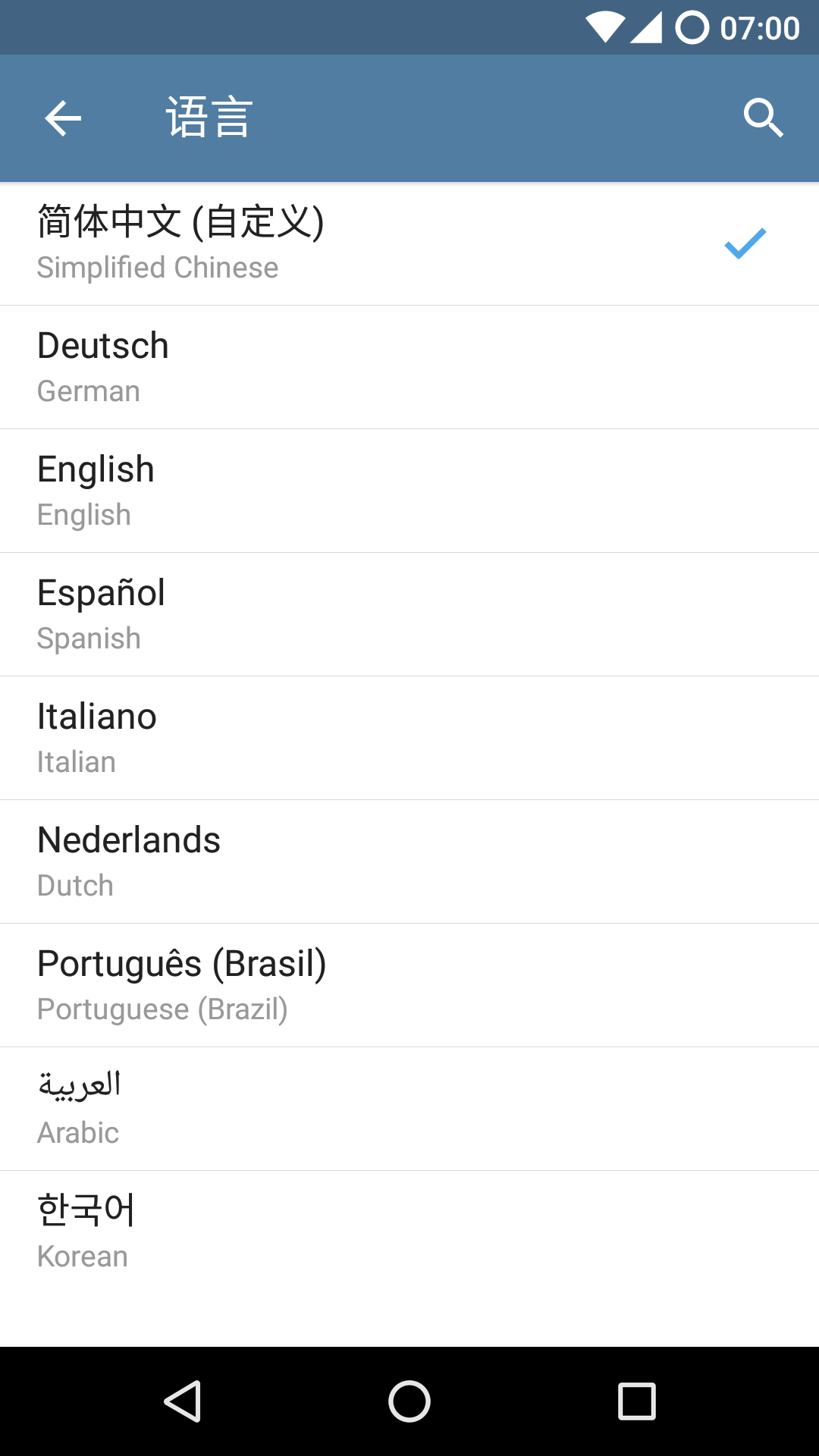The width and height of the screenshot is (819, 1456).
Task: Tap the 语言 screen title
Action: pos(209,118)
